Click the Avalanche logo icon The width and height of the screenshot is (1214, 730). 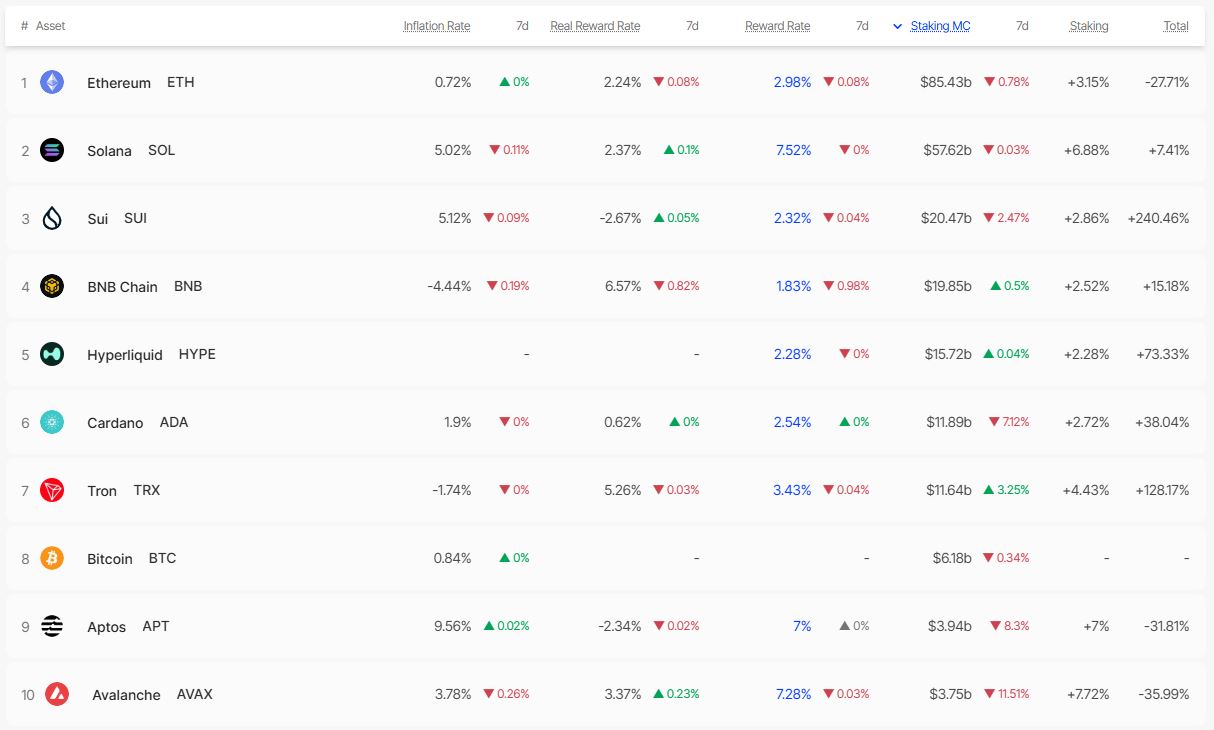click(x=57, y=694)
